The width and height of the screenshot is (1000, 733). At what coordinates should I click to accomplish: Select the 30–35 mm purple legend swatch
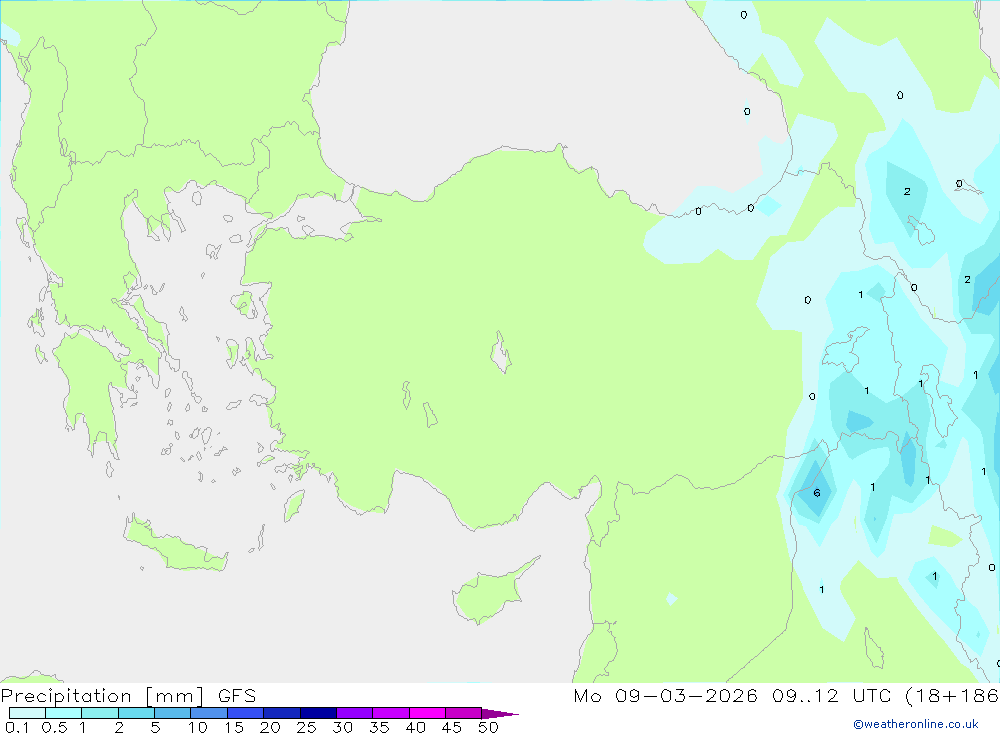coord(355,713)
